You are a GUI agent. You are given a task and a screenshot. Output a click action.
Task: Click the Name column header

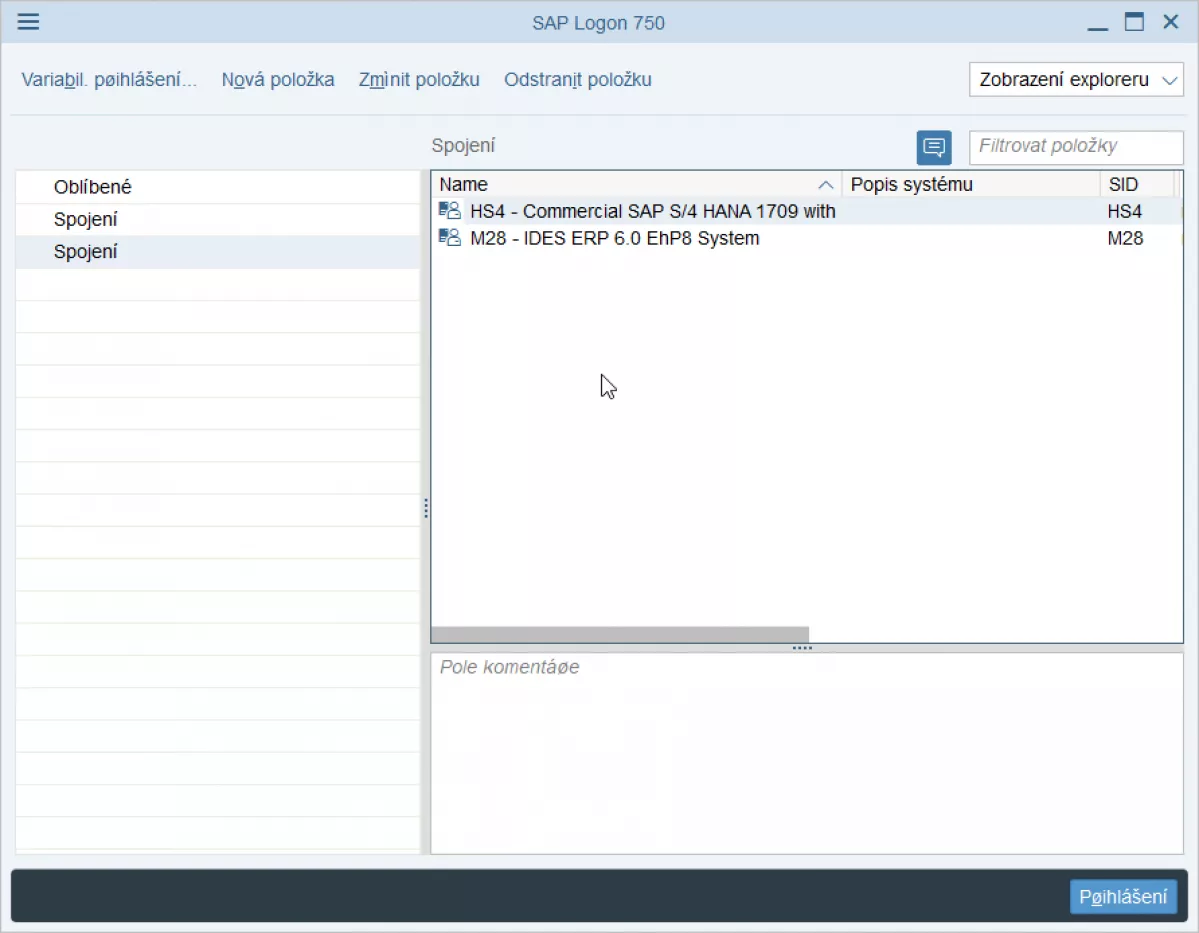click(636, 184)
